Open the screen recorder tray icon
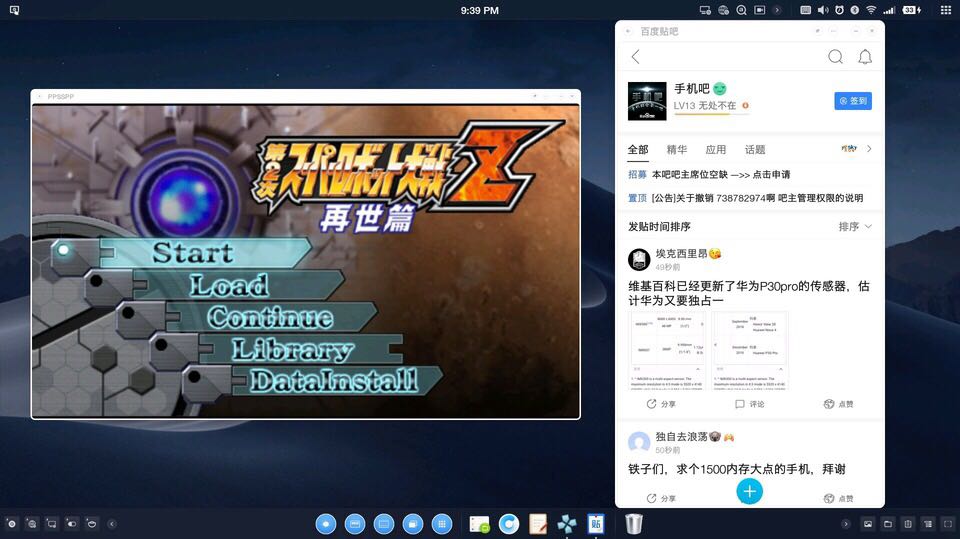 click(x=759, y=10)
